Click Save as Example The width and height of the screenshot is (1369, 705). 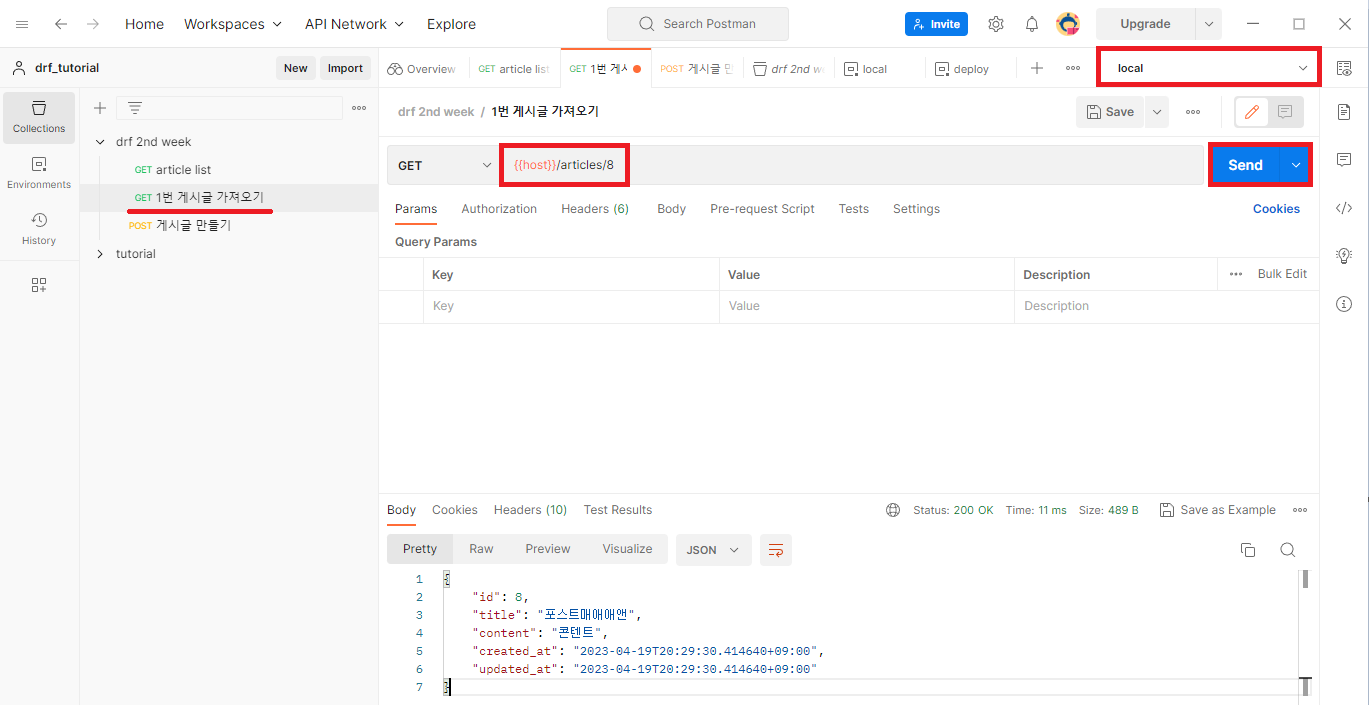1218,510
